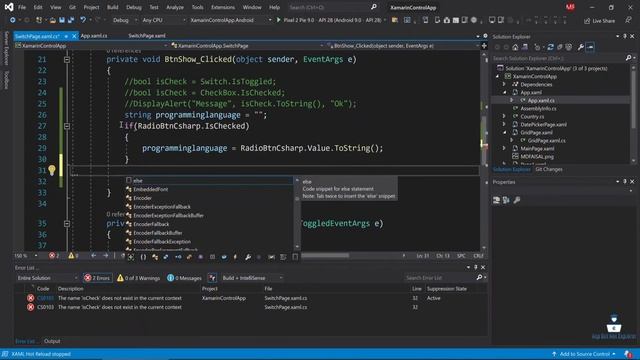Viewport: 640px width, 360px height.
Task: Switch to Output tab at bottom
Action: click(52, 341)
